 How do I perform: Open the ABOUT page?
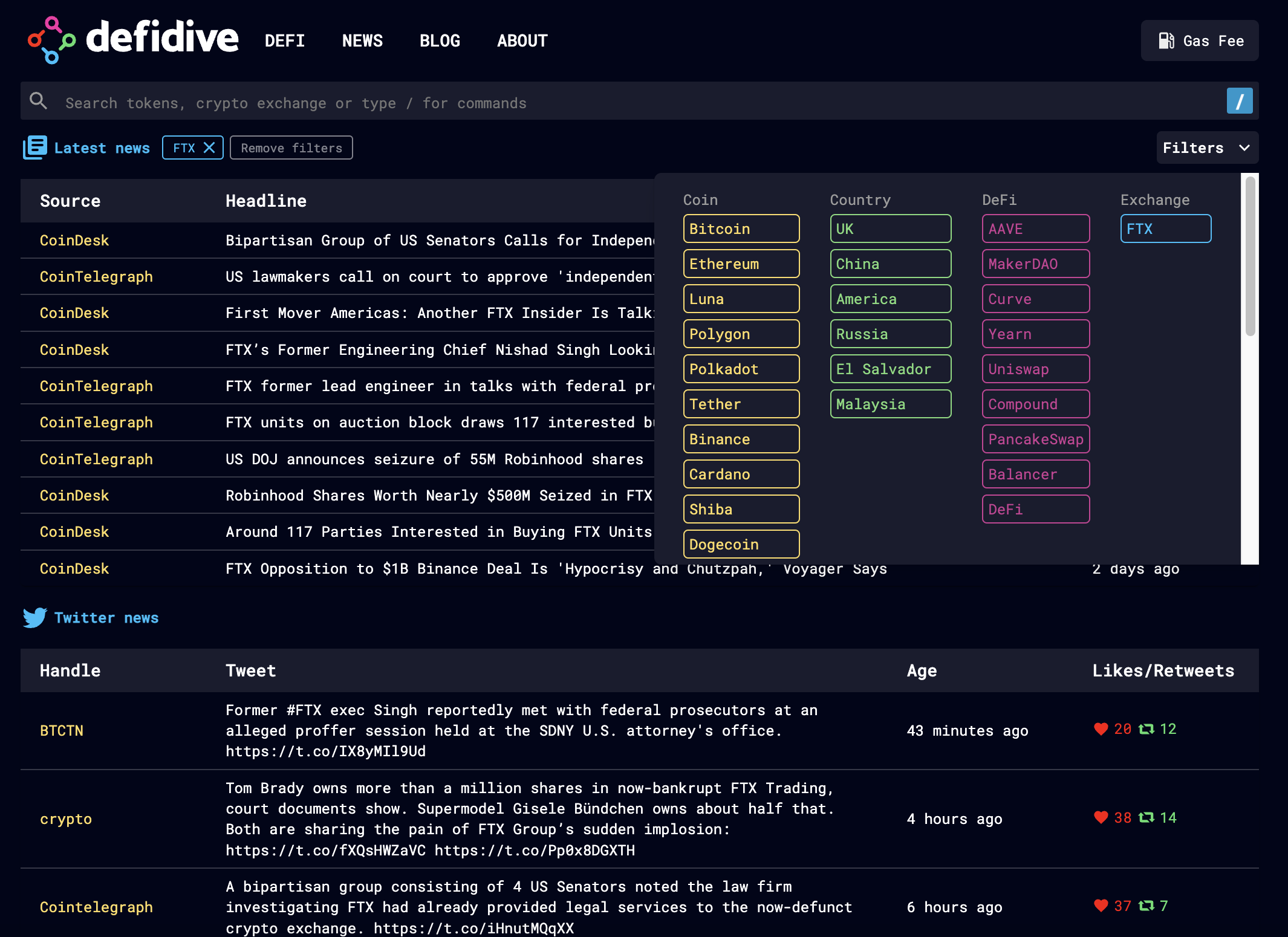click(522, 41)
